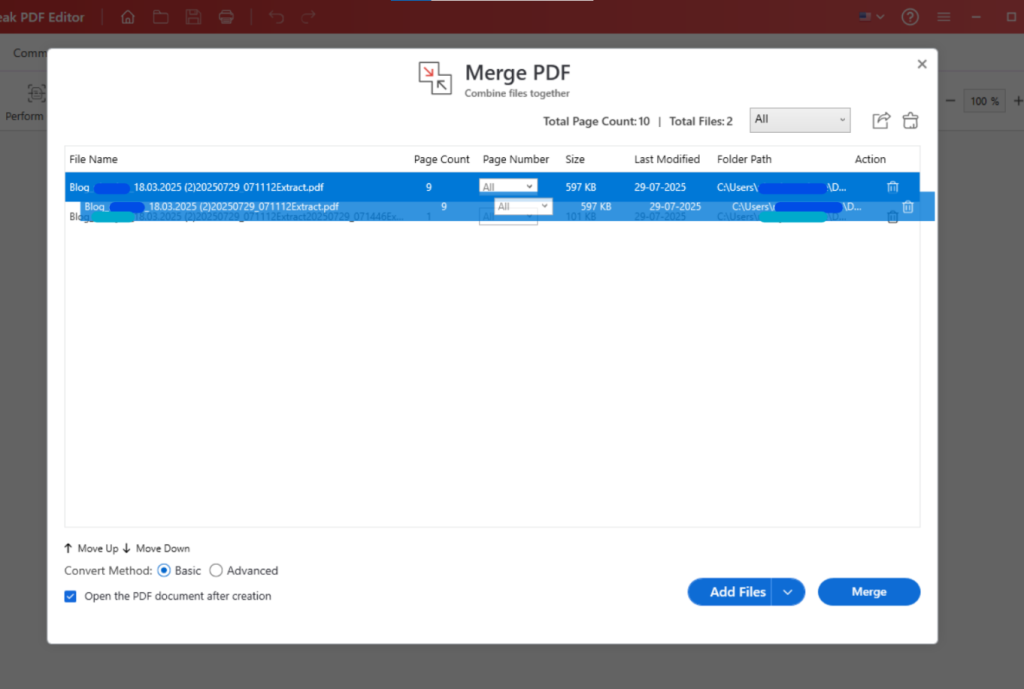Click the Merge button
This screenshot has height=689, width=1024.
868,591
